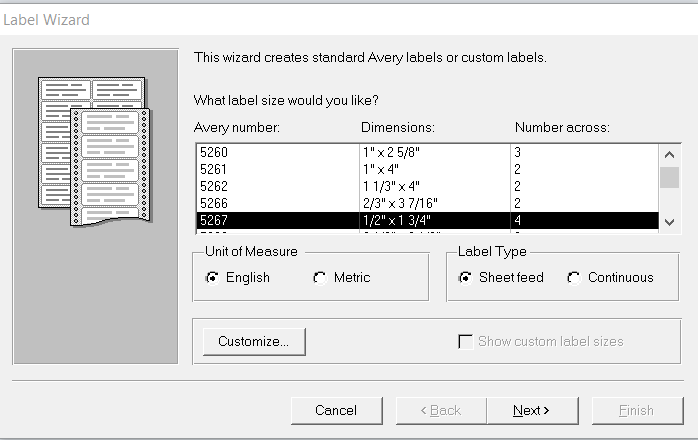Choose the Sheet feed label type
Image resolution: width=698 pixels, height=440 pixels.
click(x=465, y=278)
